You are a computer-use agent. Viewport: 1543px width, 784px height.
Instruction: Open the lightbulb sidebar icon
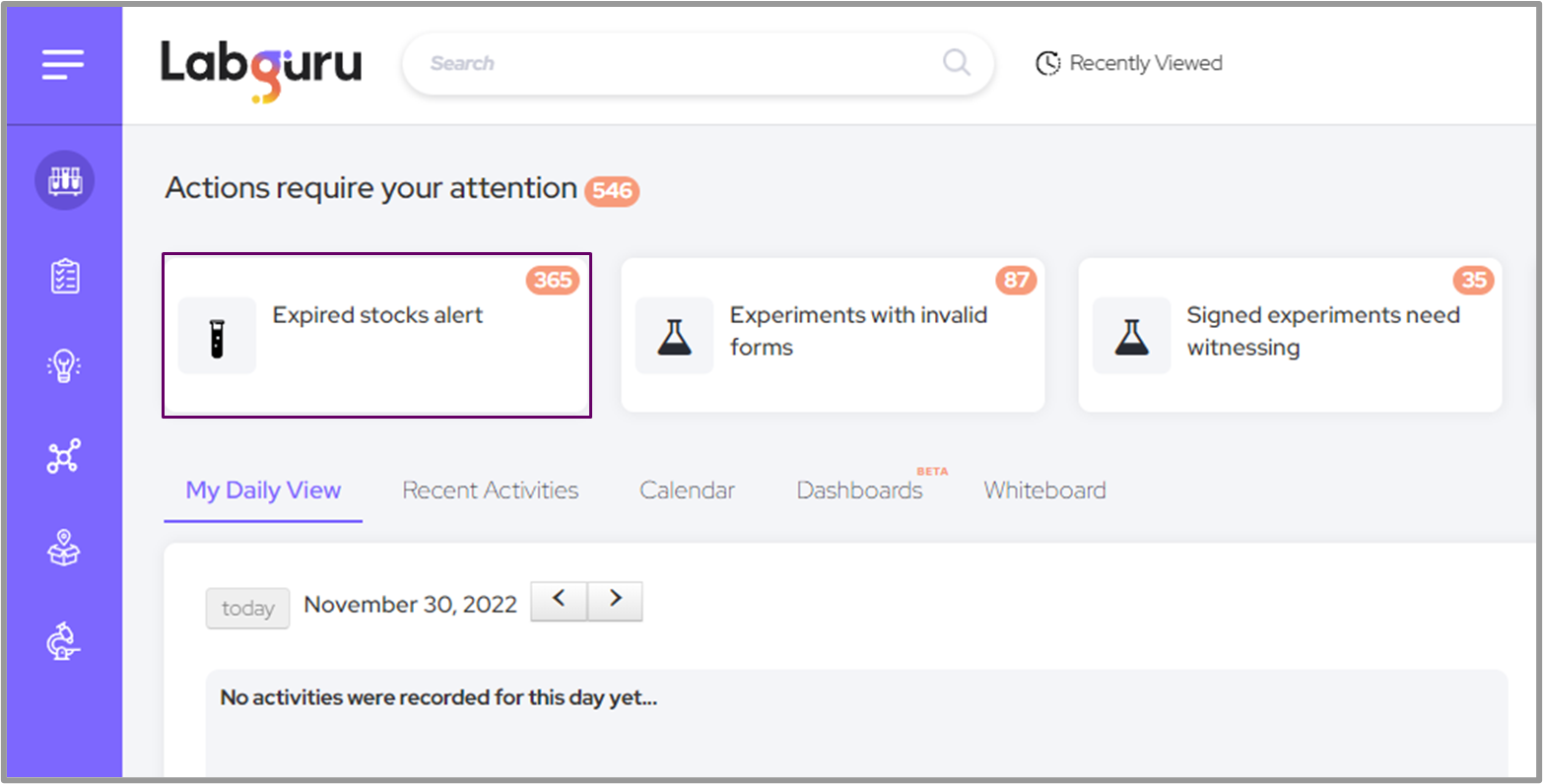[64, 366]
